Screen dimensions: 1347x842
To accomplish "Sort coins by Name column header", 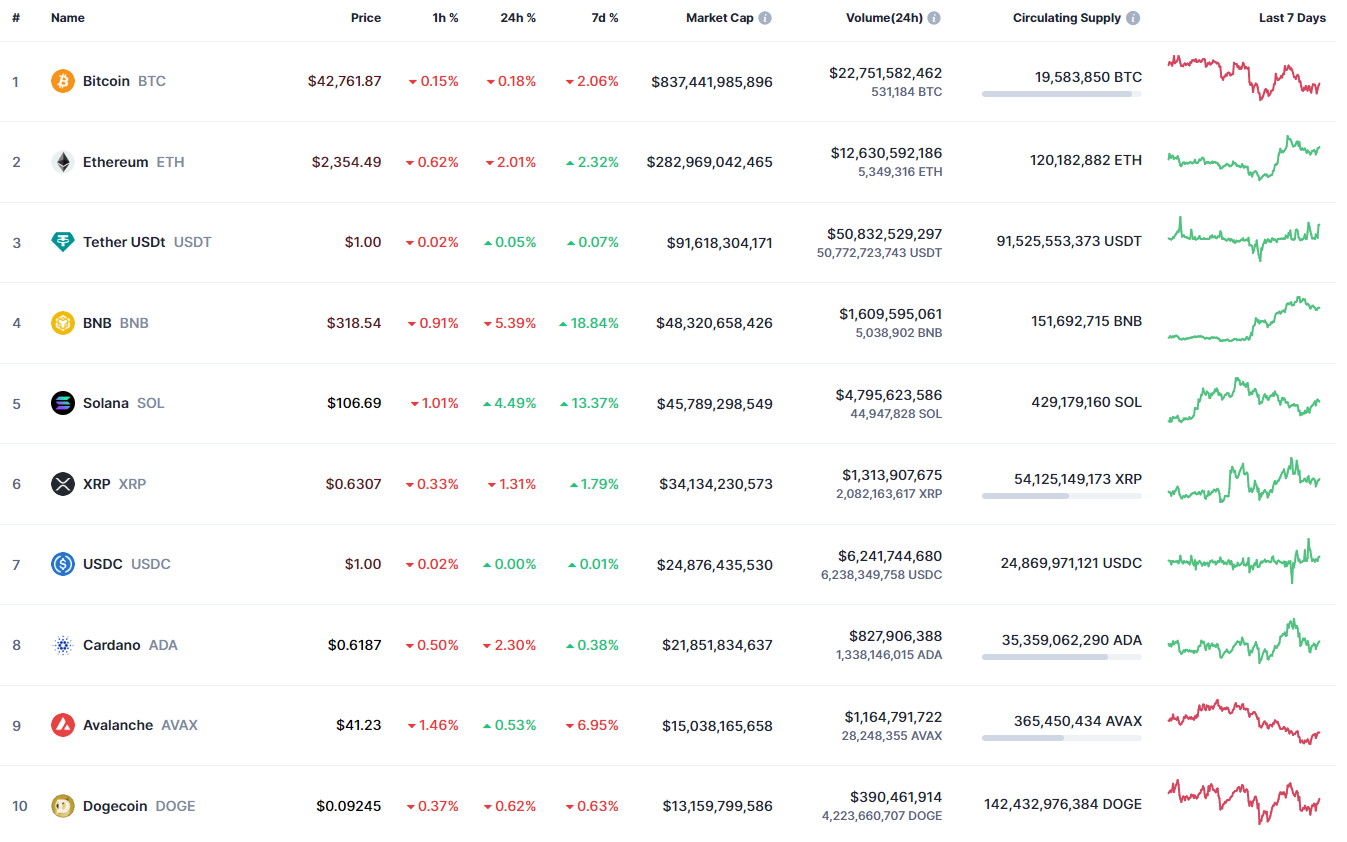I will pos(68,18).
